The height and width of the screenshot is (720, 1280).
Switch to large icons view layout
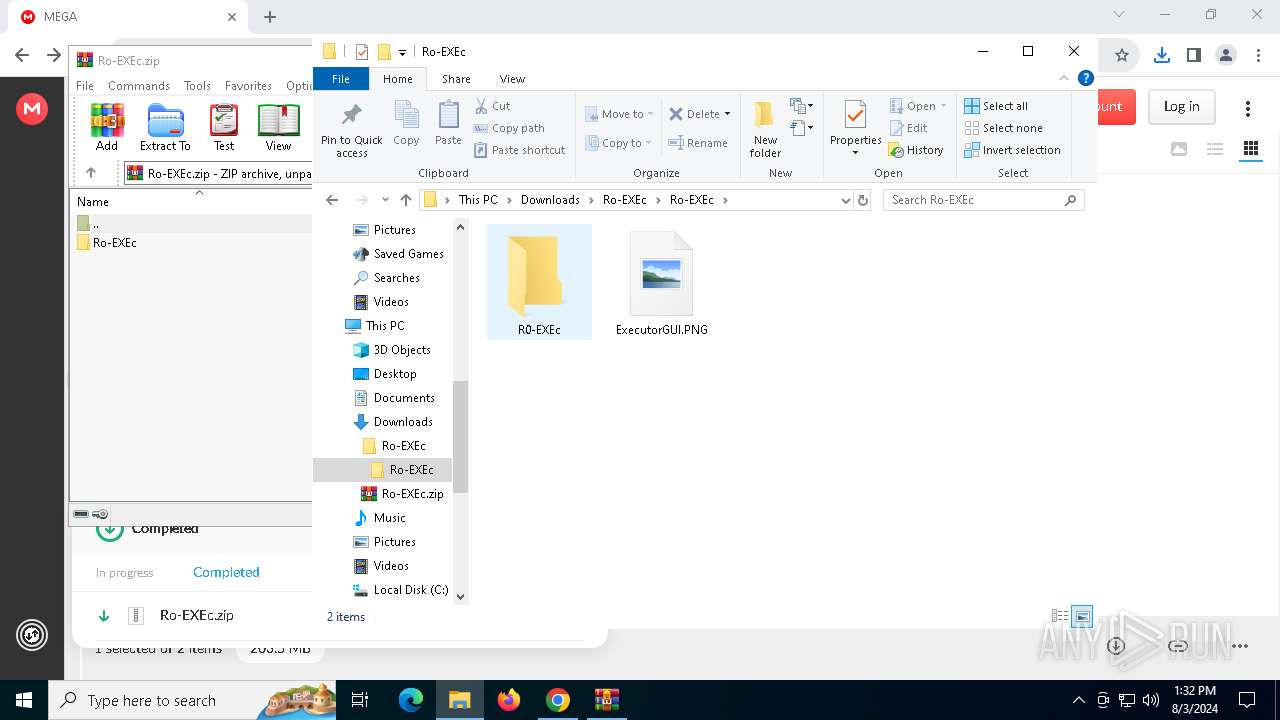pyautogui.click(x=1082, y=617)
